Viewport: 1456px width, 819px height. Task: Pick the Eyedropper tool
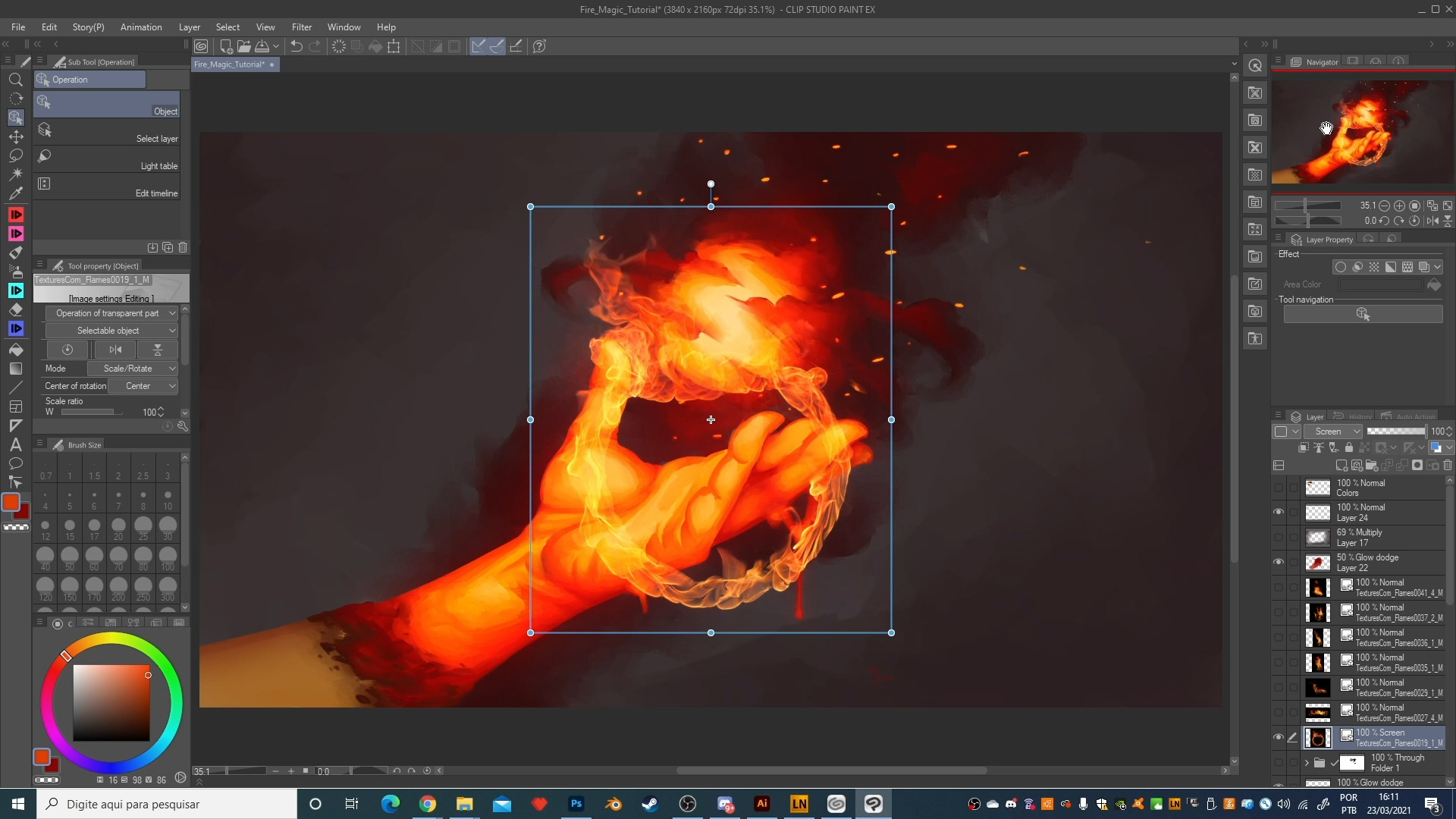point(15,193)
